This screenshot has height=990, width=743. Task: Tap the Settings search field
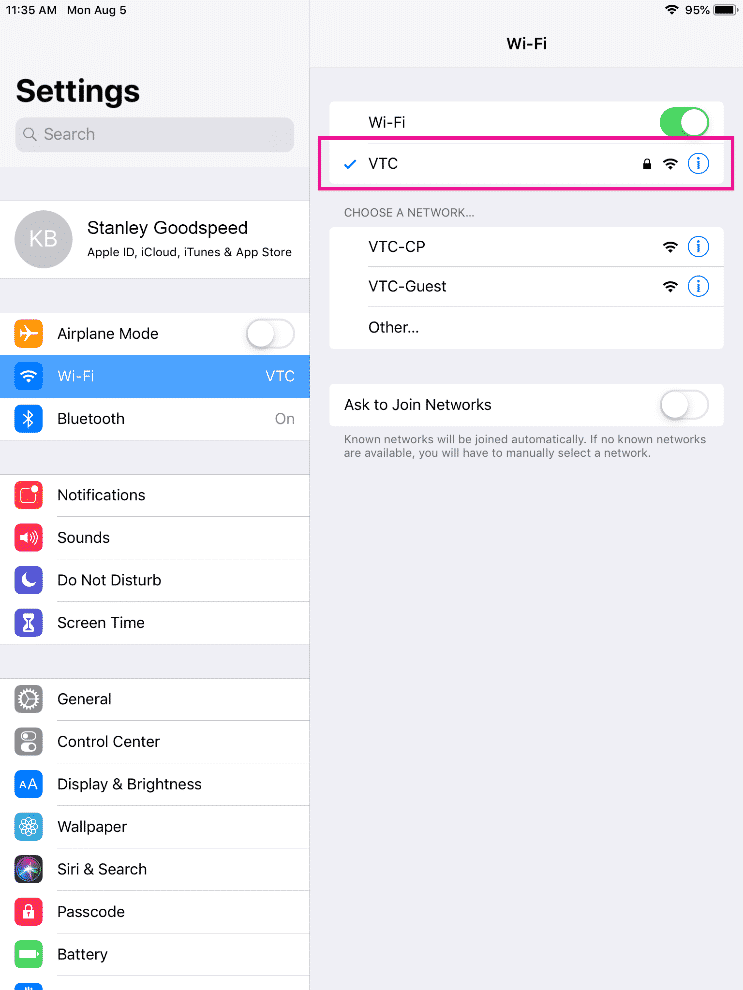155,134
